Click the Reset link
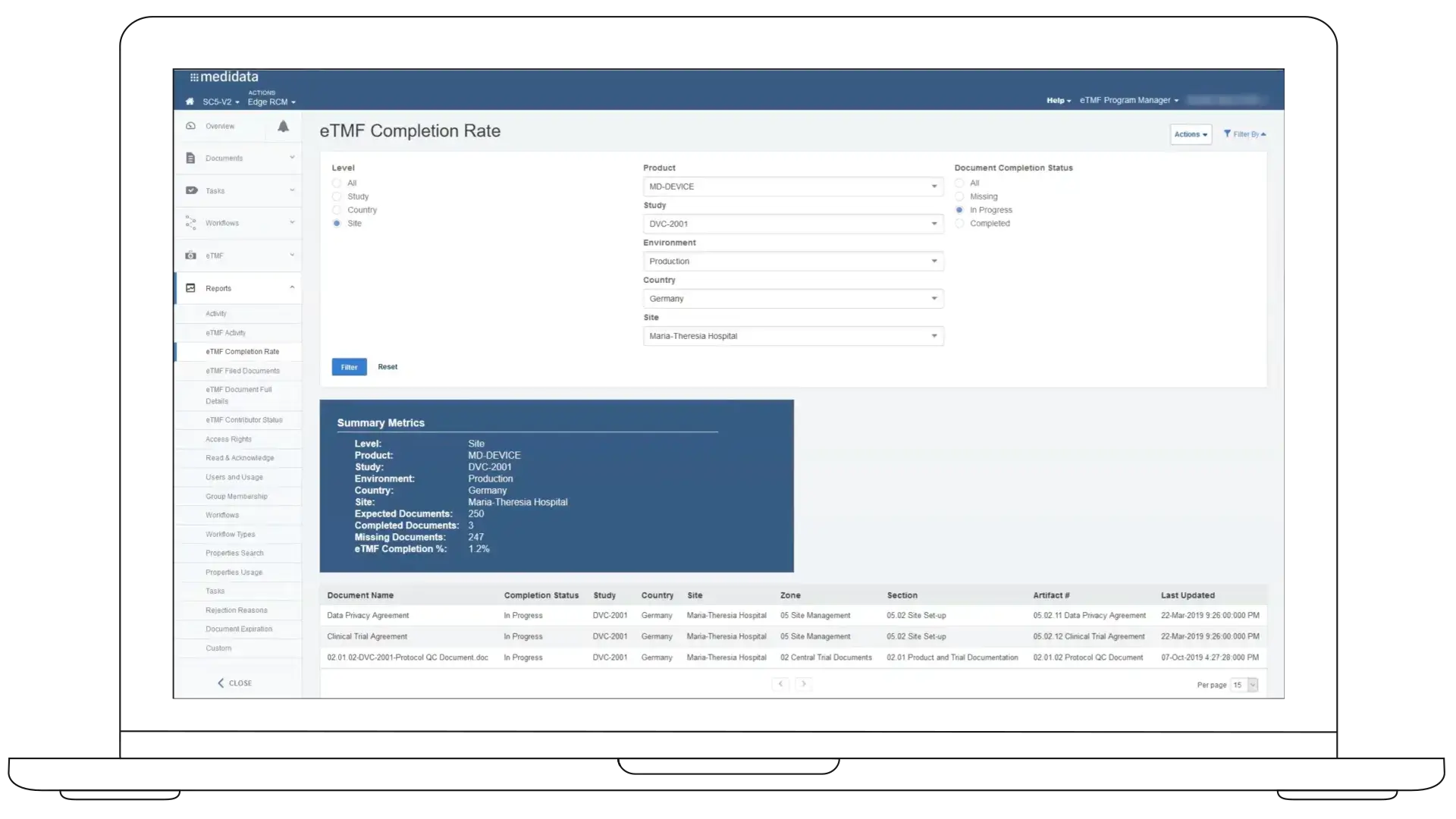 tap(388, 367)
